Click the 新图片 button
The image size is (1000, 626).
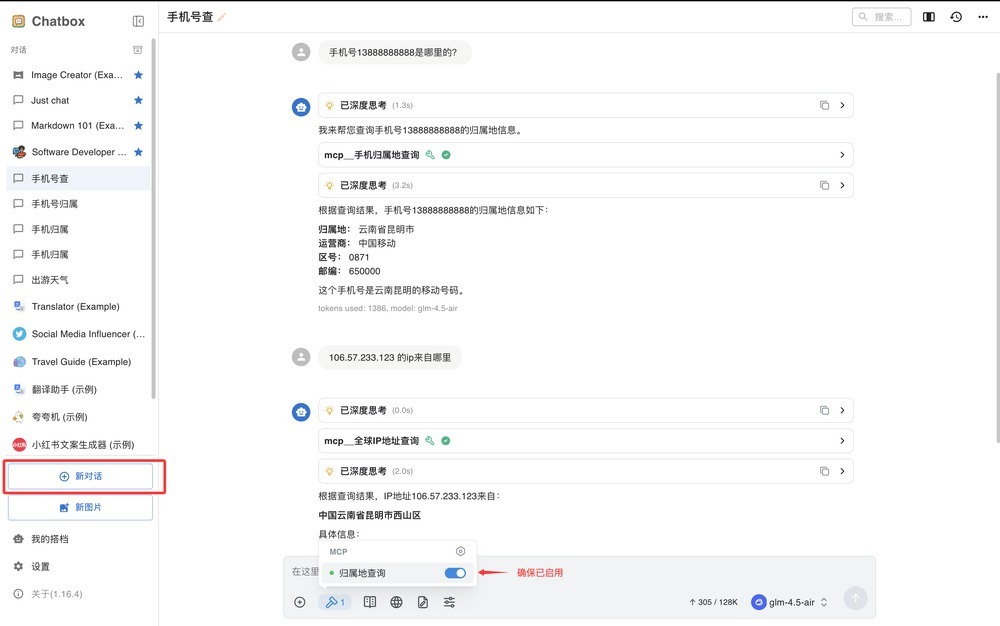pyautogui.click(x=81, y=508)
